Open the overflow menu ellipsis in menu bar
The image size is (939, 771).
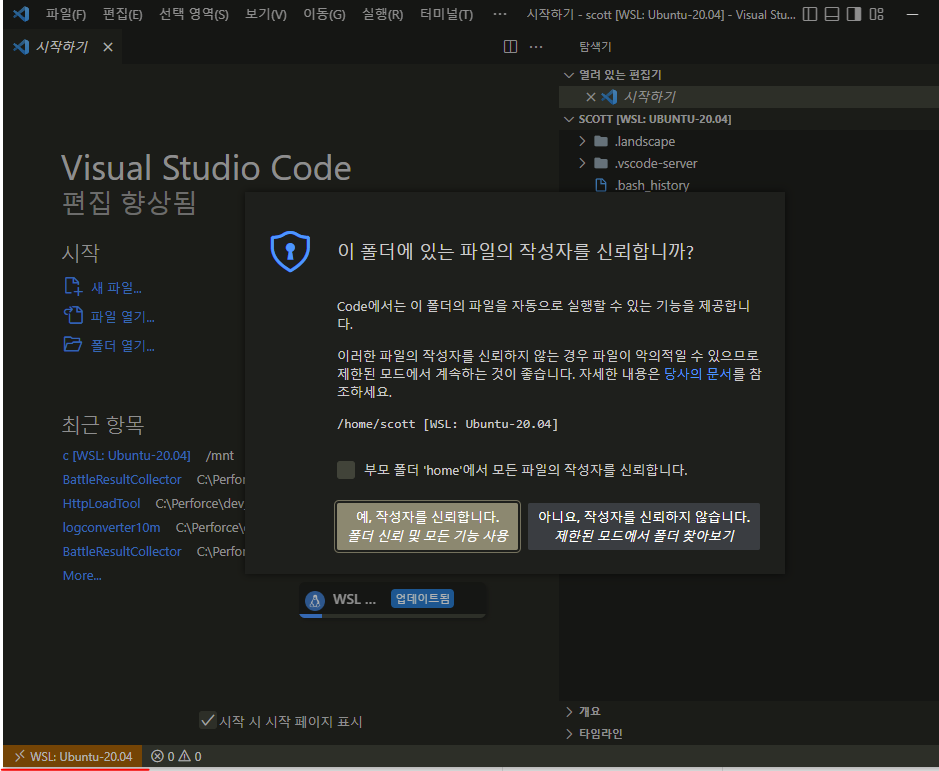coord(499,14)
